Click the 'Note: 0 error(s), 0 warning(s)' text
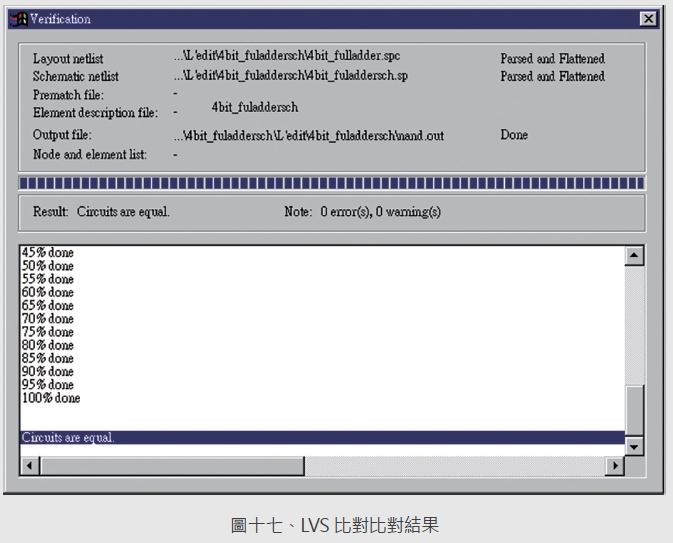This screenshot has height=543, width=673. pyautogui.click(x=362, y=212)
